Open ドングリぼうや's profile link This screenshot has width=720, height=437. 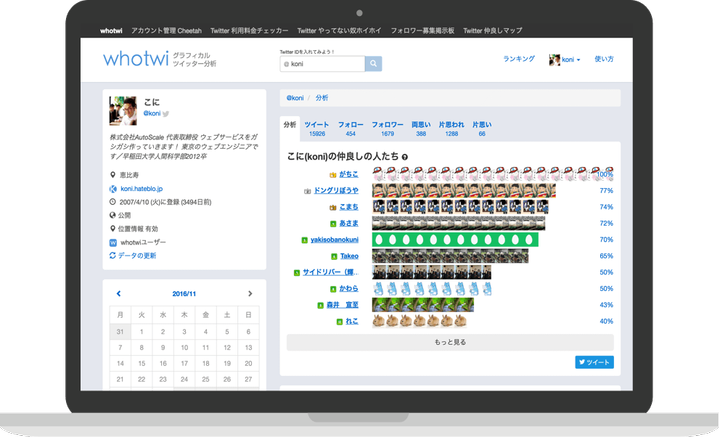point(336,190)
